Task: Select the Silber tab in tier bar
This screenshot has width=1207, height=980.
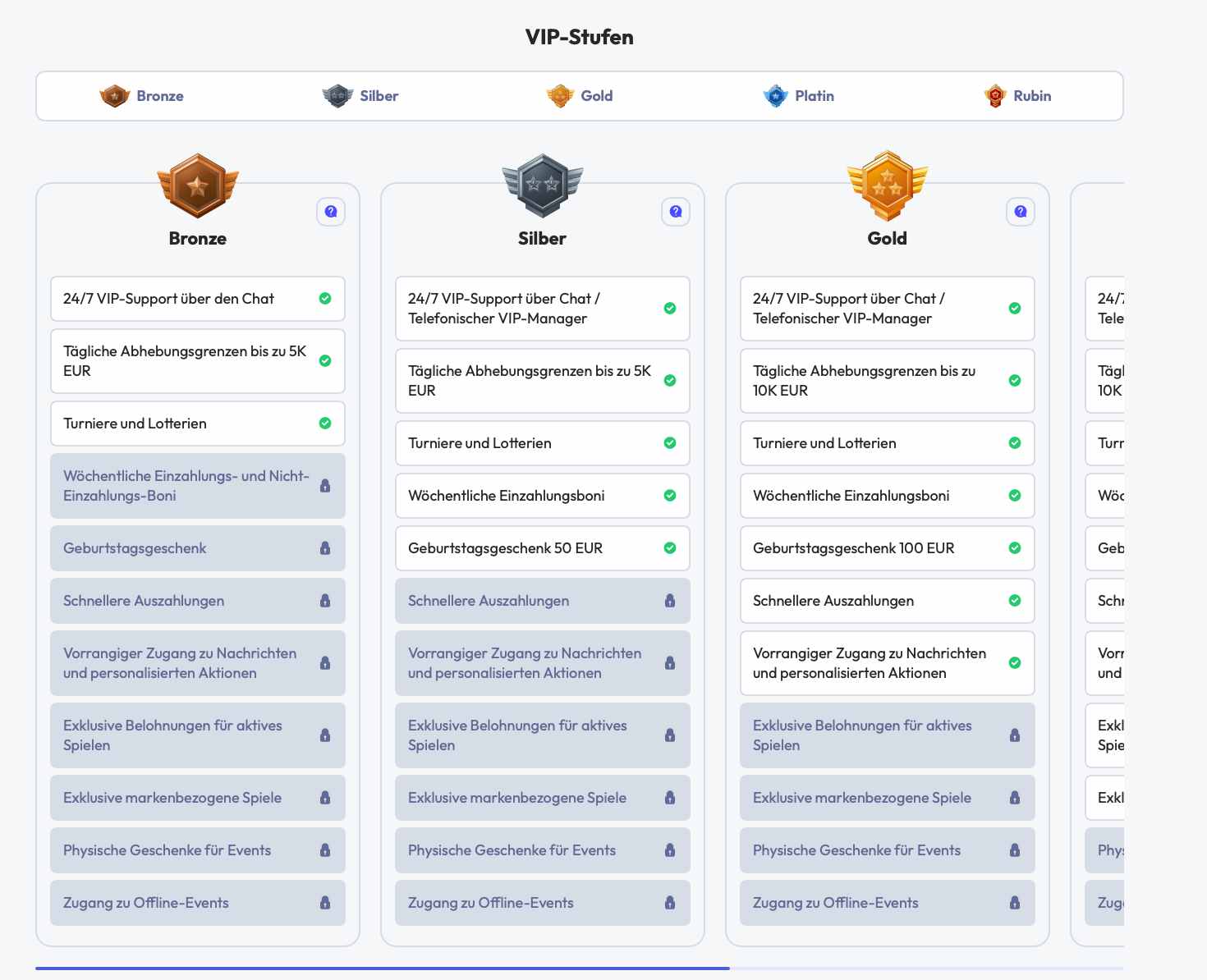Action: [360, 96]
